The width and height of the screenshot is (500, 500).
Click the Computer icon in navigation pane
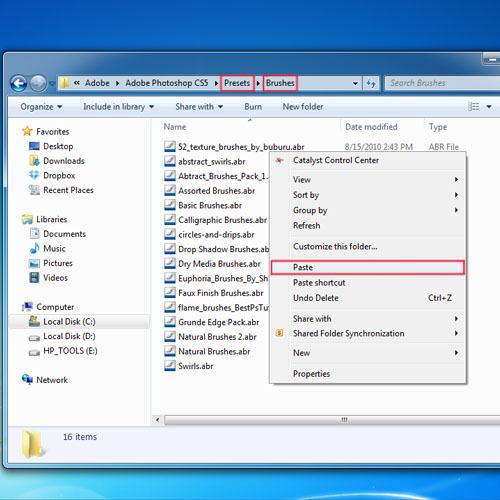27,307
